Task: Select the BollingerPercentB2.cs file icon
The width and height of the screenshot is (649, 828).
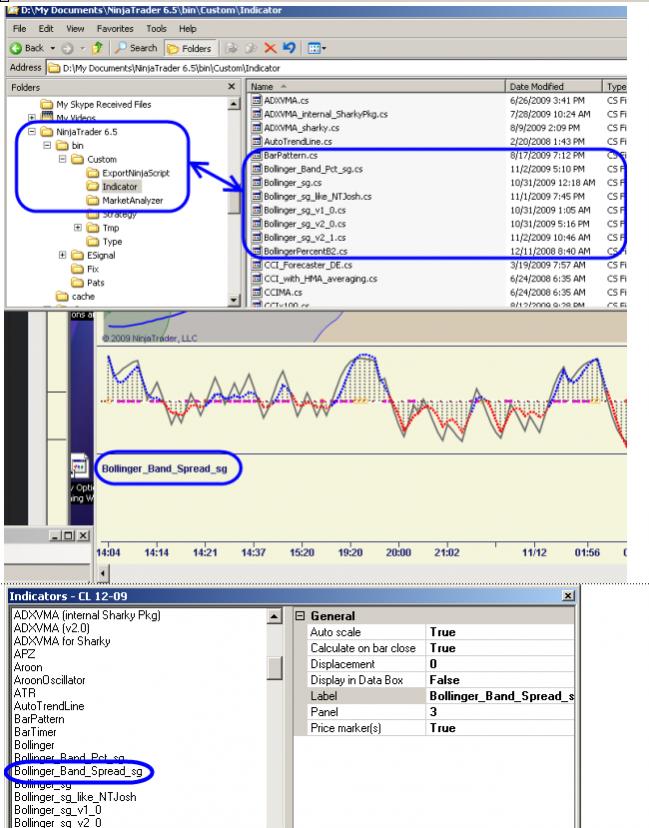Action: [x=257, y=251]
